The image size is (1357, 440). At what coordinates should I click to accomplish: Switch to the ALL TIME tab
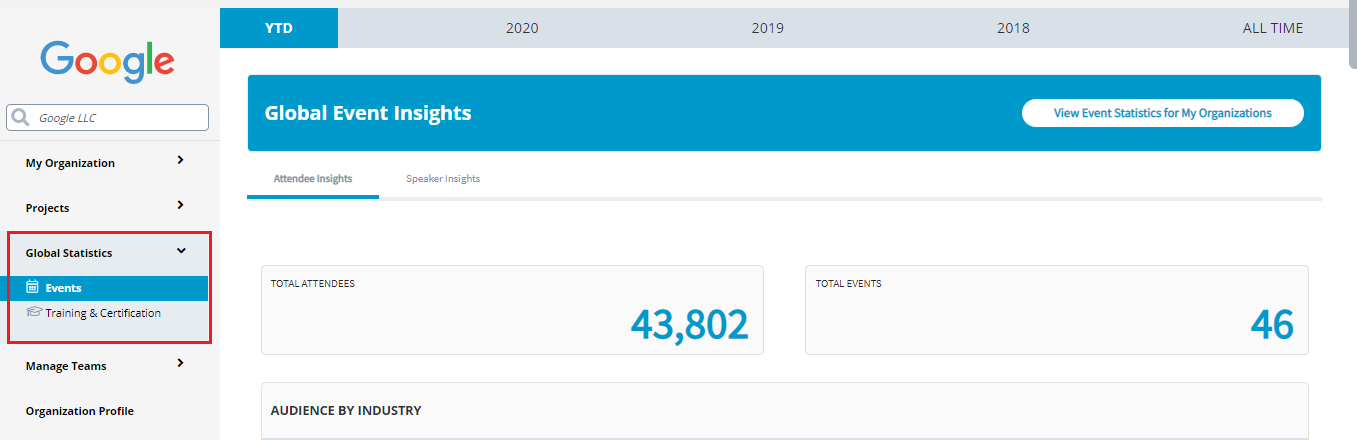pos(1273,28)
